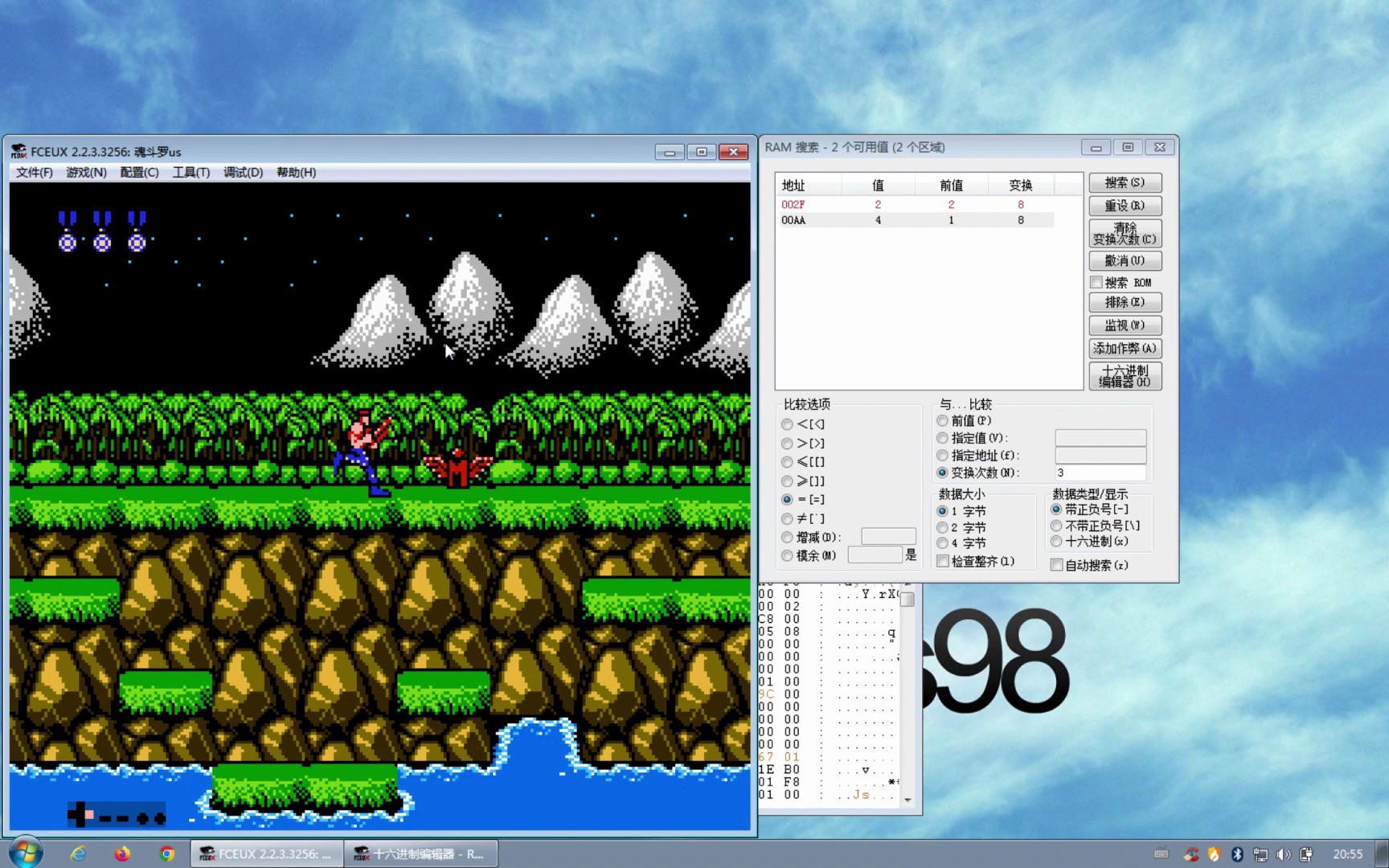Click the 排除(E) eliminate button
The image size is (1389, 868).
pyautogui.click(x=1125, y=302)
